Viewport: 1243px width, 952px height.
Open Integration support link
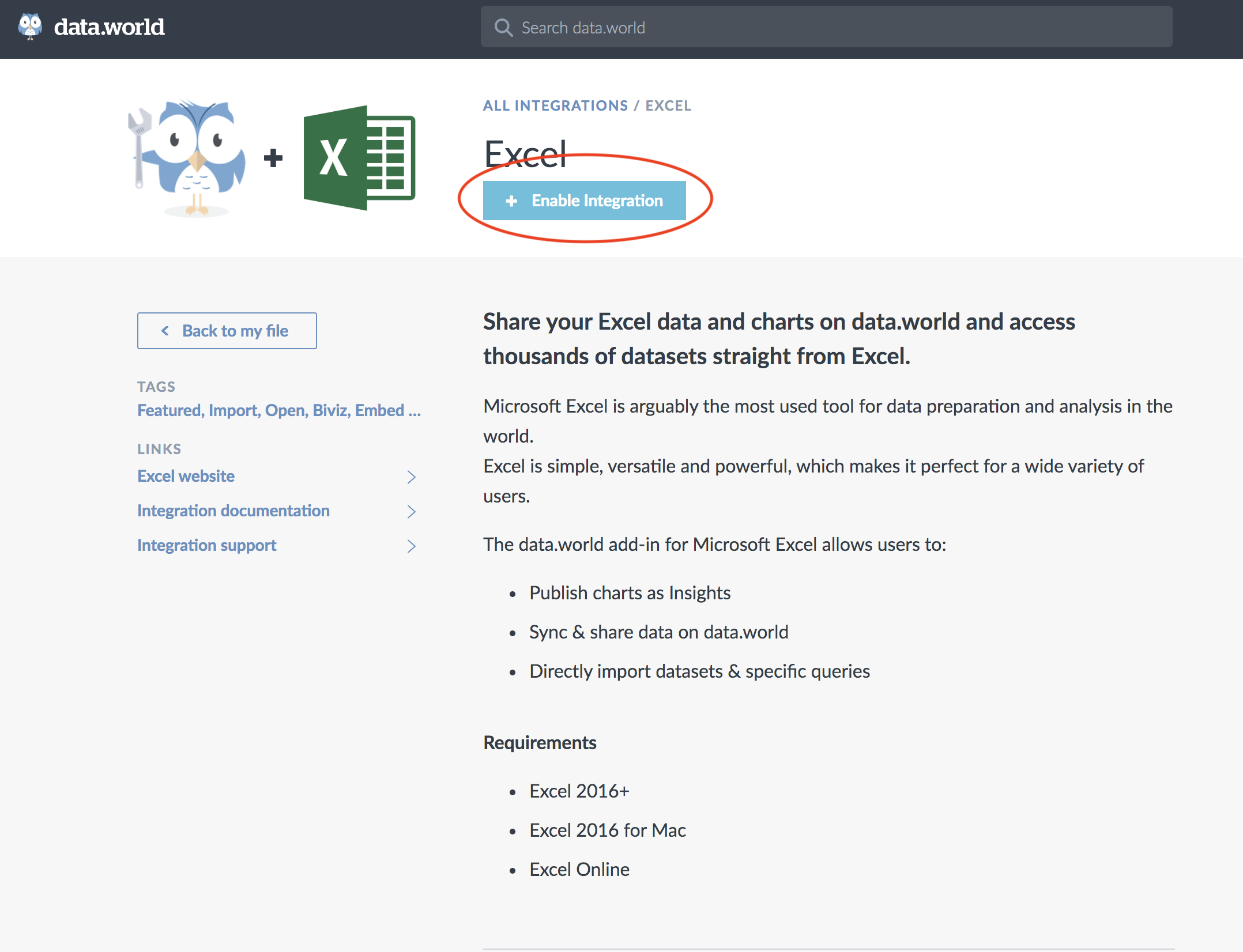click(x=206, y=545)
